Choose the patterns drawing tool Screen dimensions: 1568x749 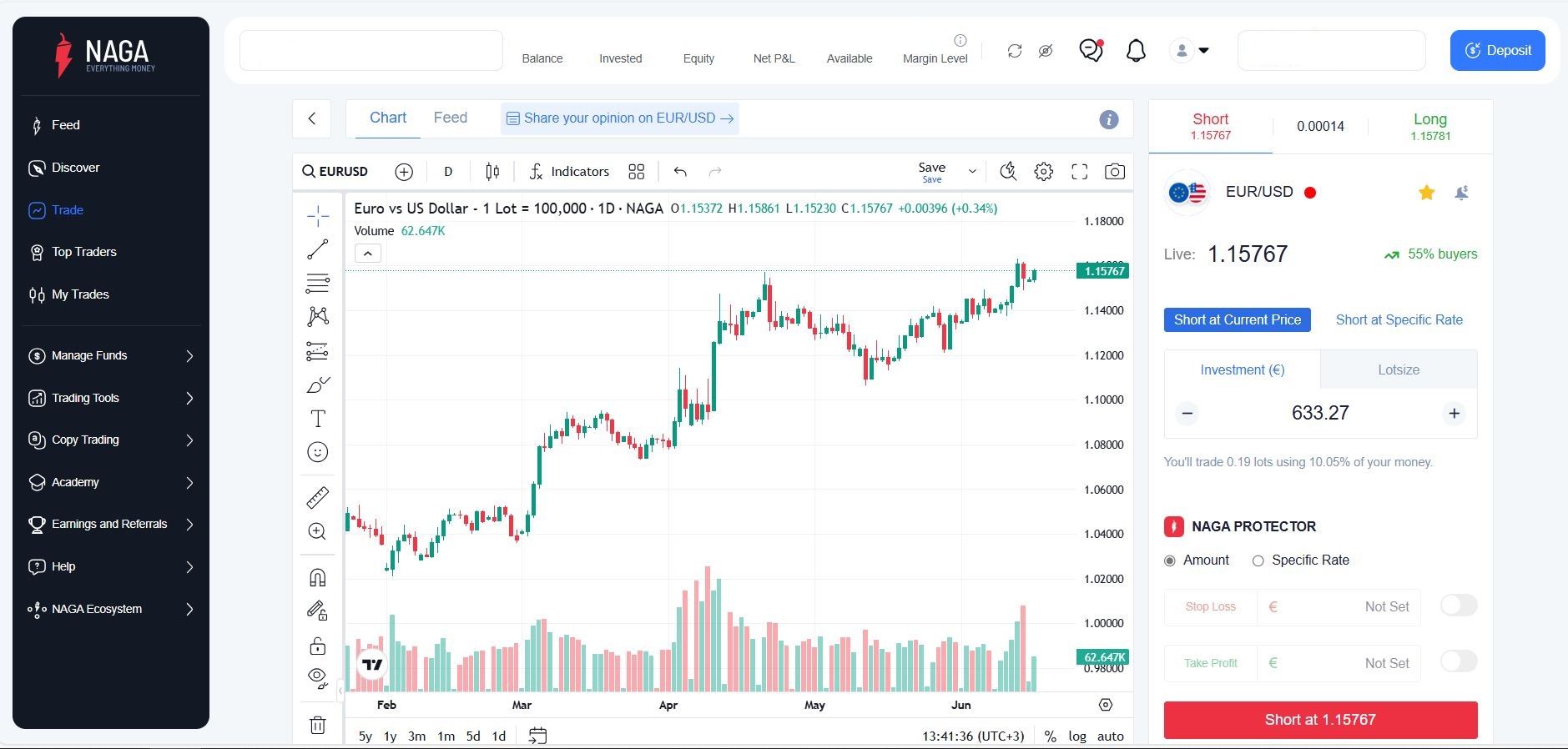(317, 317)
